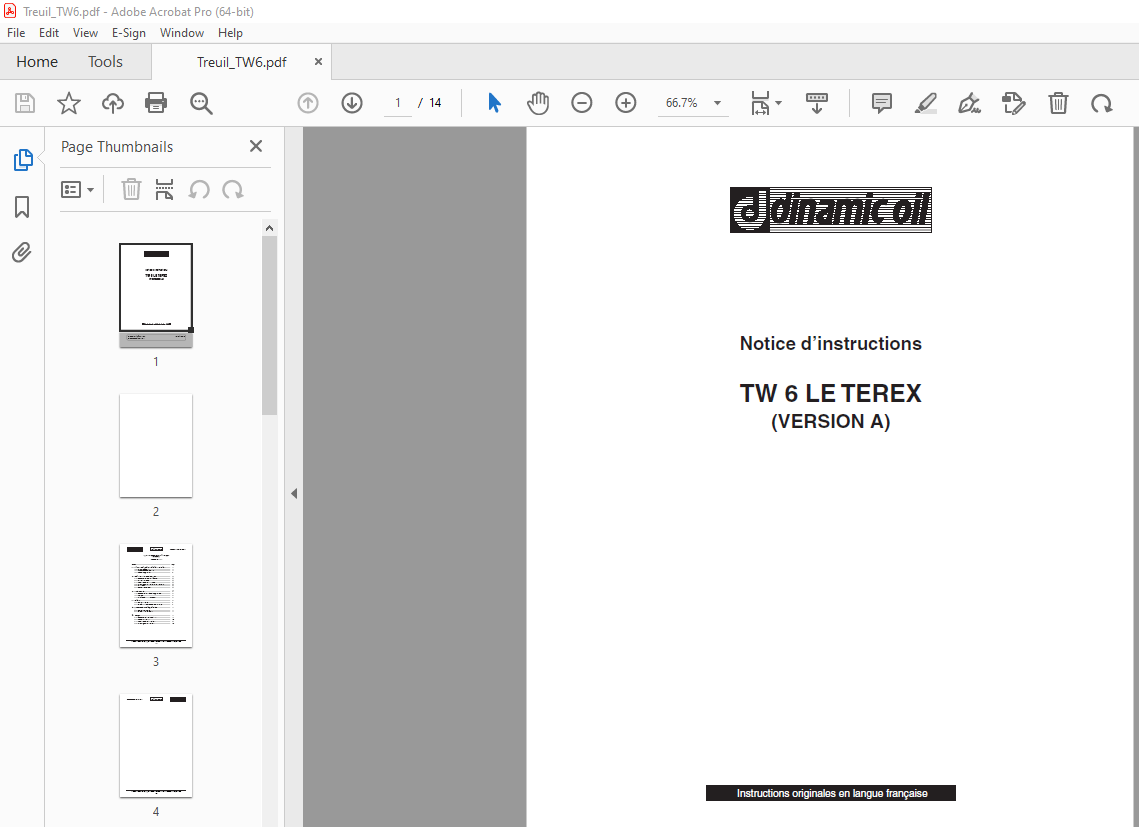The height and width of the screenshot is (827, 1139).
Task: Click the fit page width icon
Action: point(760,103)
